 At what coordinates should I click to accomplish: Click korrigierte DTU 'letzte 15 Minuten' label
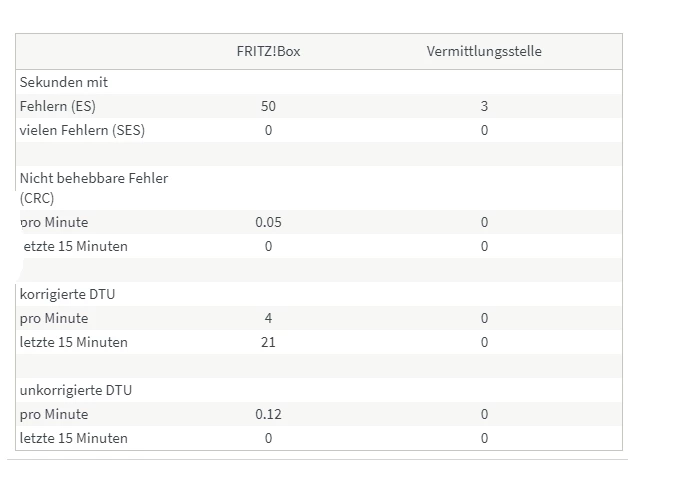74,342
